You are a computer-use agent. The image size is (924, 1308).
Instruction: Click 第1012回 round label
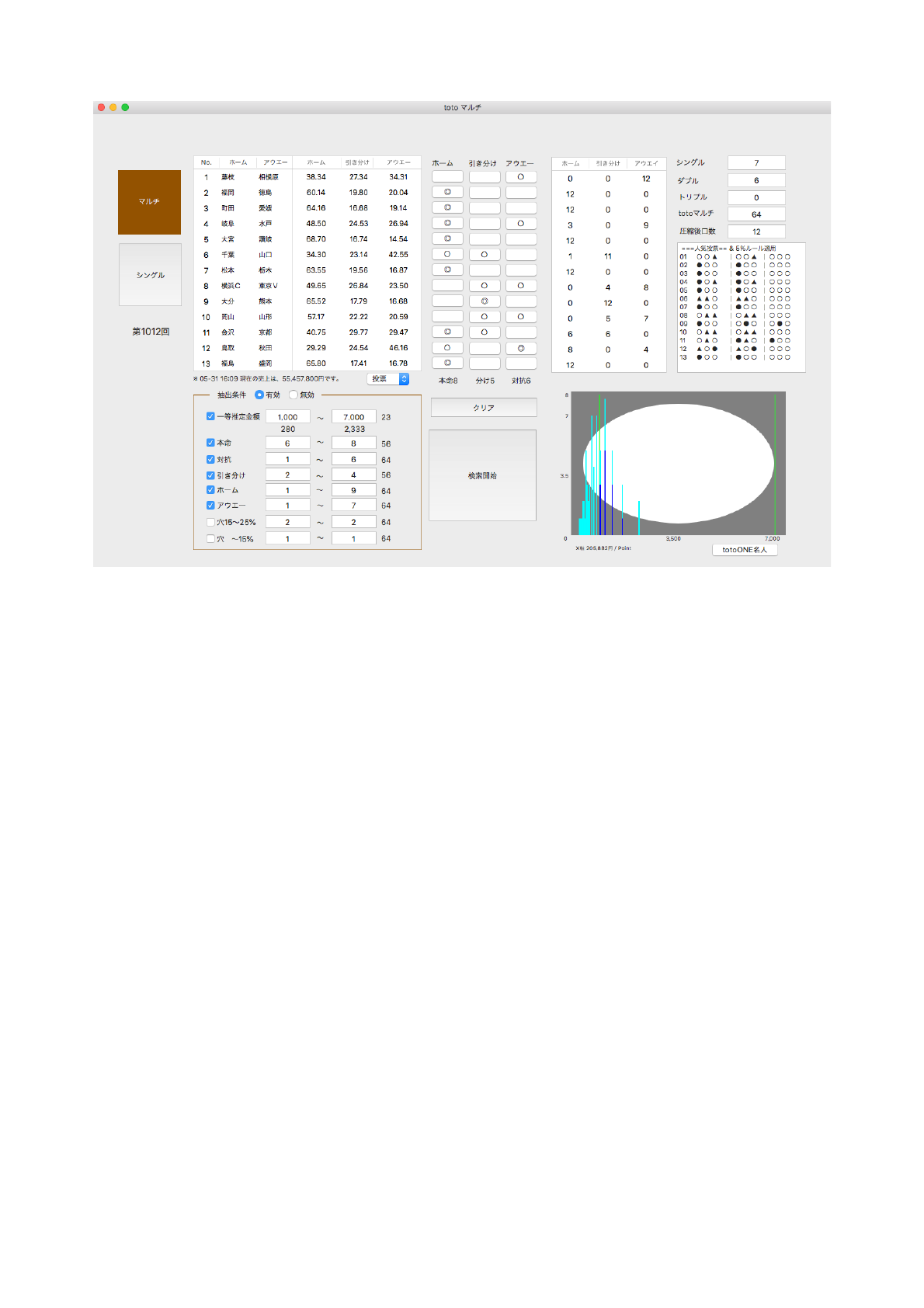[151, 332]
